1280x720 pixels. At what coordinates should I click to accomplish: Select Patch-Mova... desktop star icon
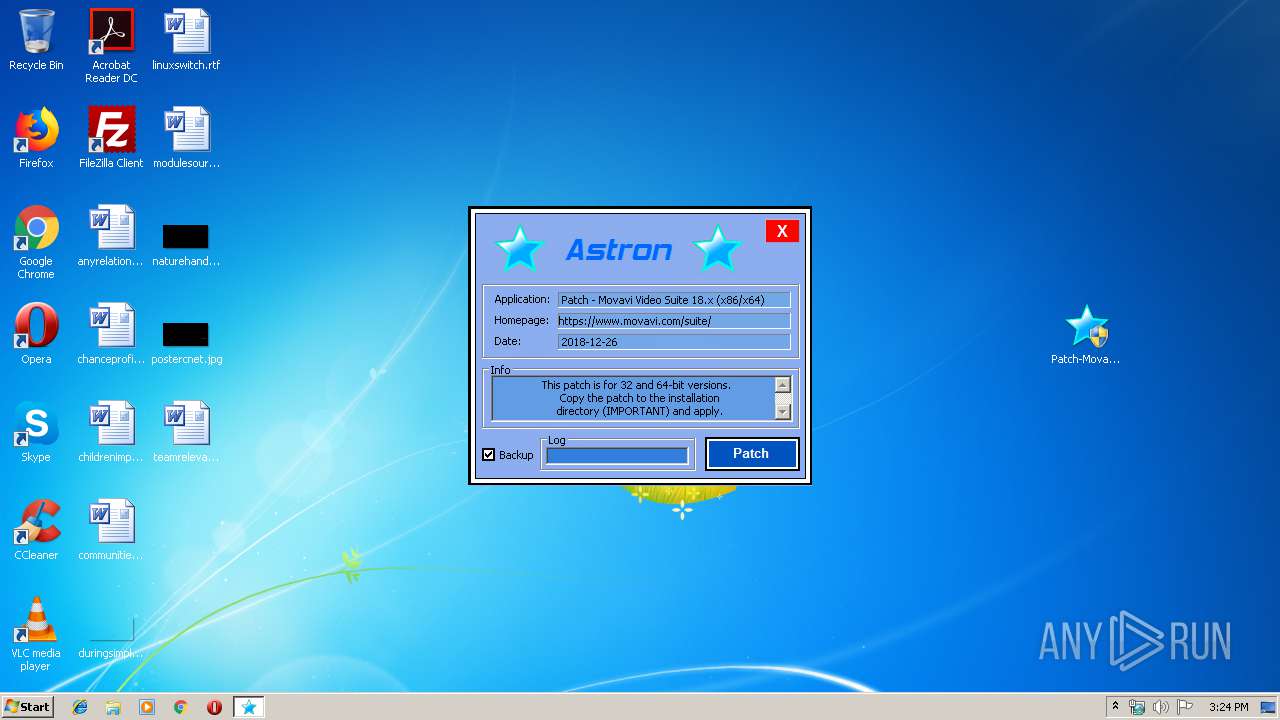[x=1086, y=335]
